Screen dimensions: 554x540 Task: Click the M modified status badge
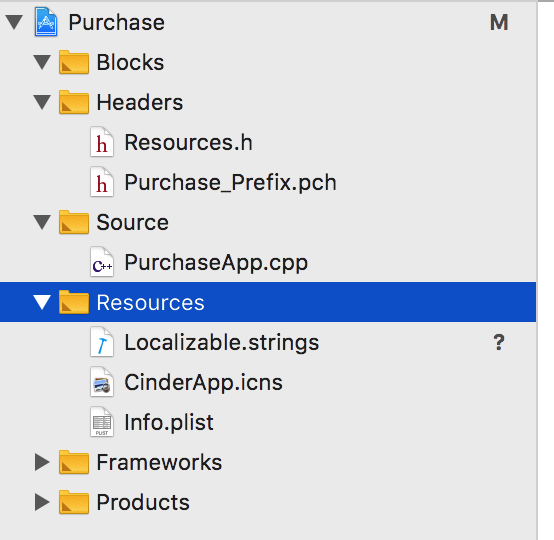point(499,23)
